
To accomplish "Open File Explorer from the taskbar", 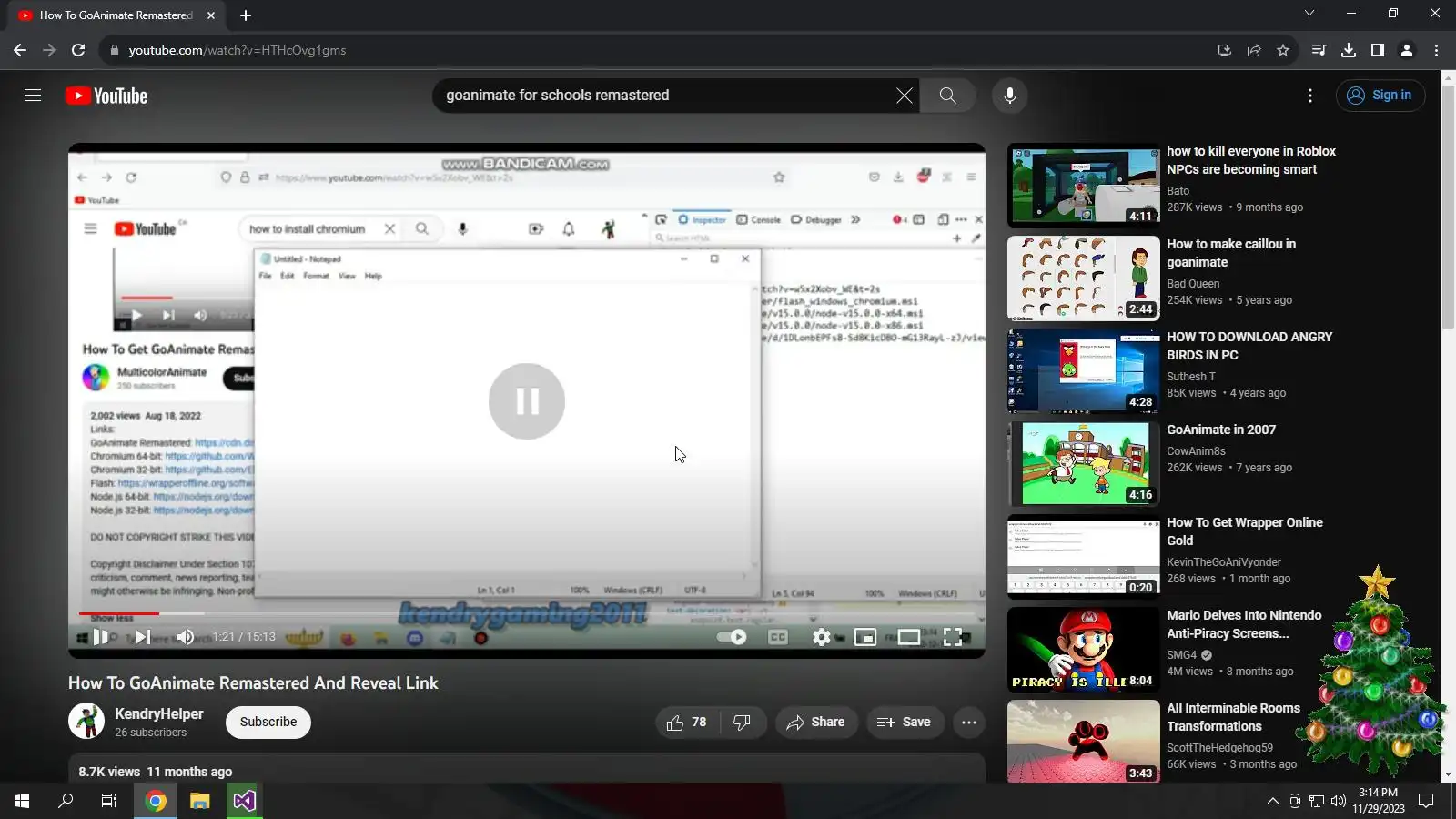I will click(200, 801).
